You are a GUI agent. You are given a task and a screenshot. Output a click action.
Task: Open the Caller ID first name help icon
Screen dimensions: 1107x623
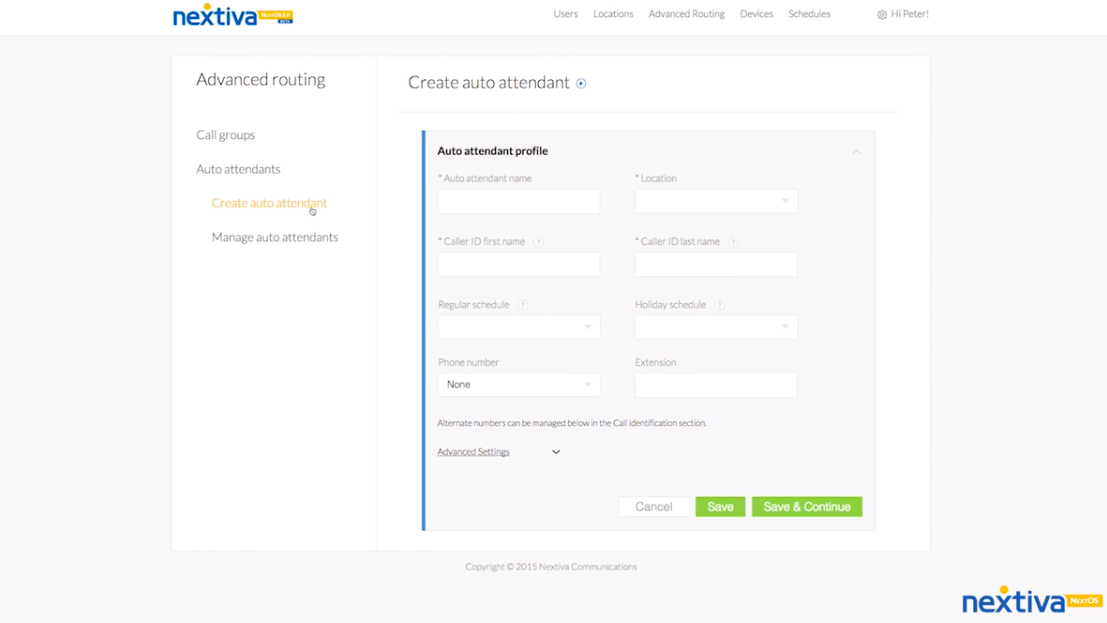pyautogui.click(x=539, y=241)
